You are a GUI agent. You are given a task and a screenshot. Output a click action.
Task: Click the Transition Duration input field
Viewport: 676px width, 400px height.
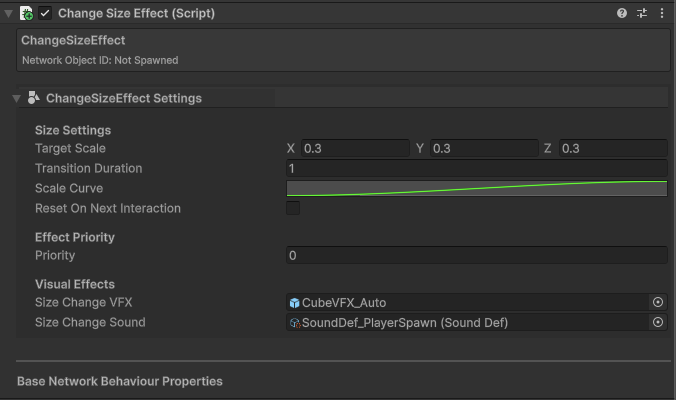click(x=476, y=168)
